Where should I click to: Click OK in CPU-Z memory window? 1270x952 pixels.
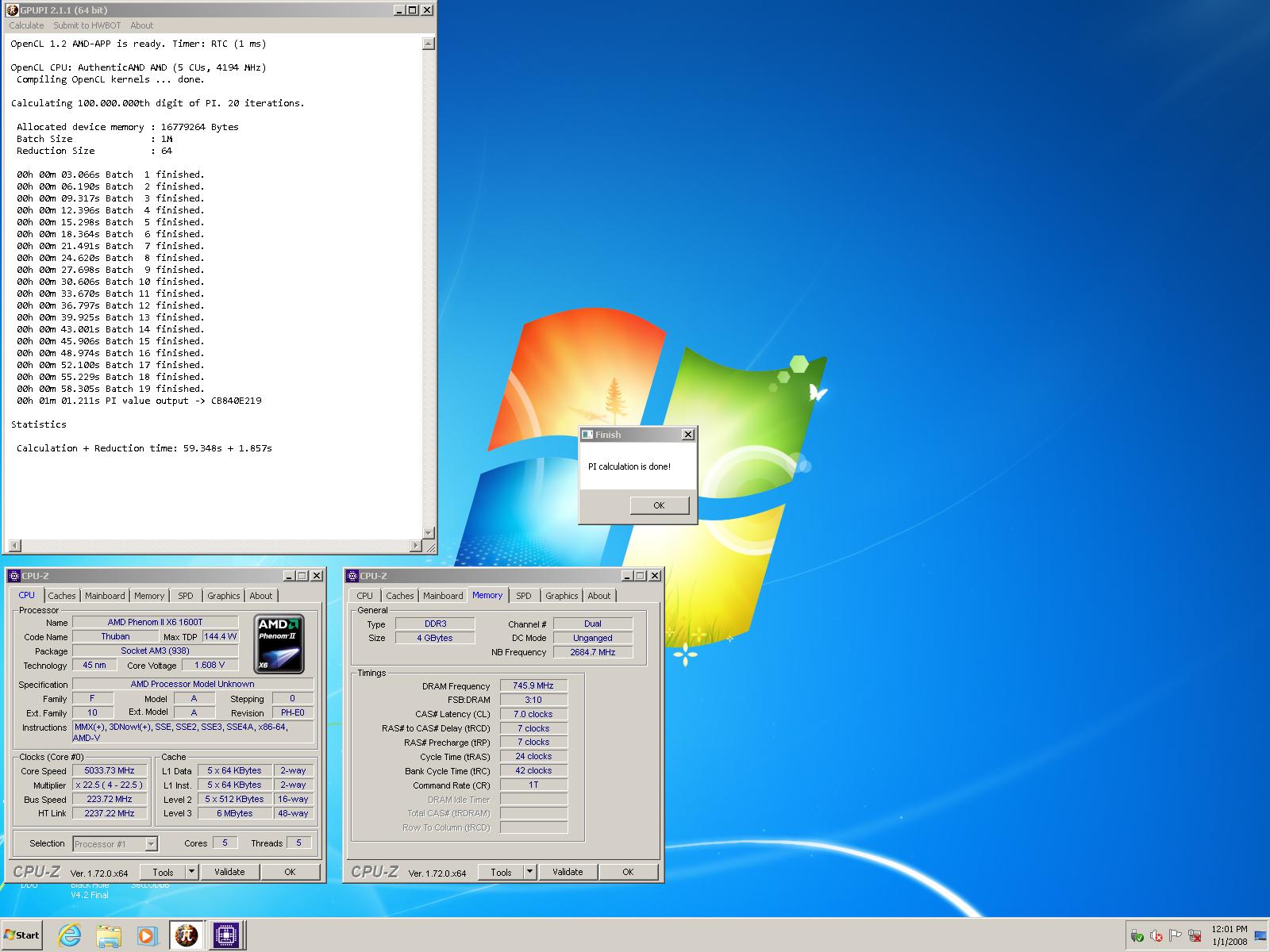(x=628, y=872)
